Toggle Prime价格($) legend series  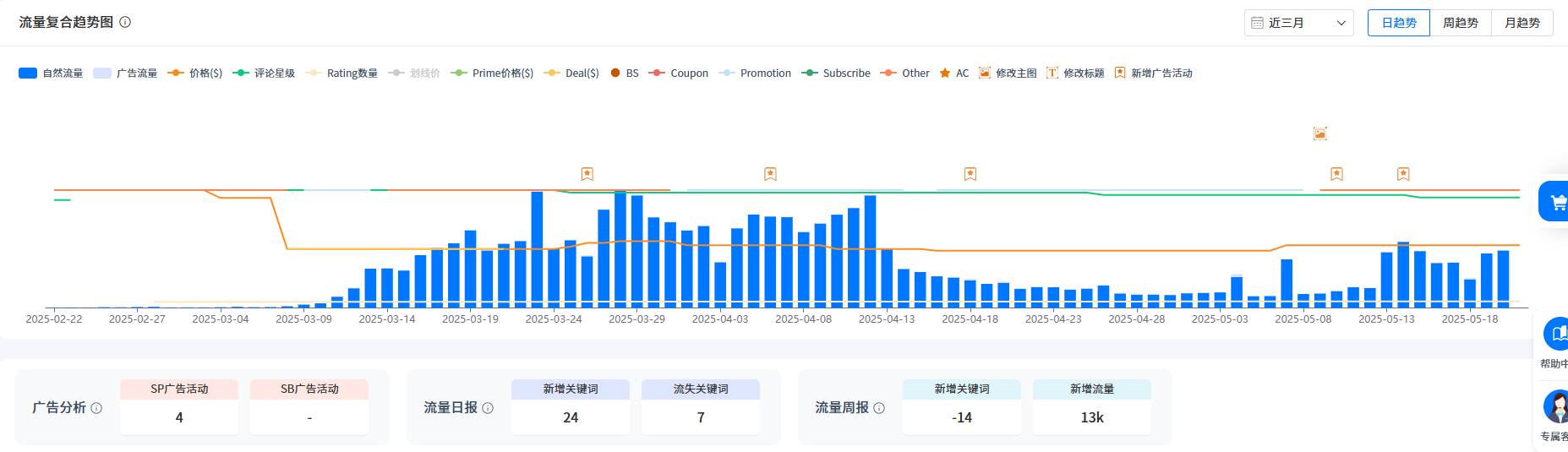pyautogui.click(x=492, y=74)
